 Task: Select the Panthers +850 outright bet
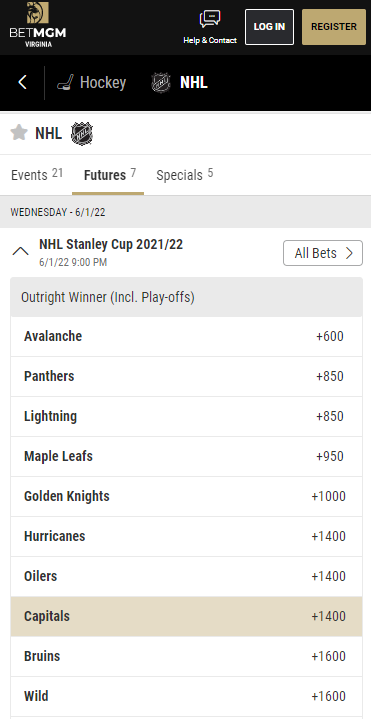[186, 376]
